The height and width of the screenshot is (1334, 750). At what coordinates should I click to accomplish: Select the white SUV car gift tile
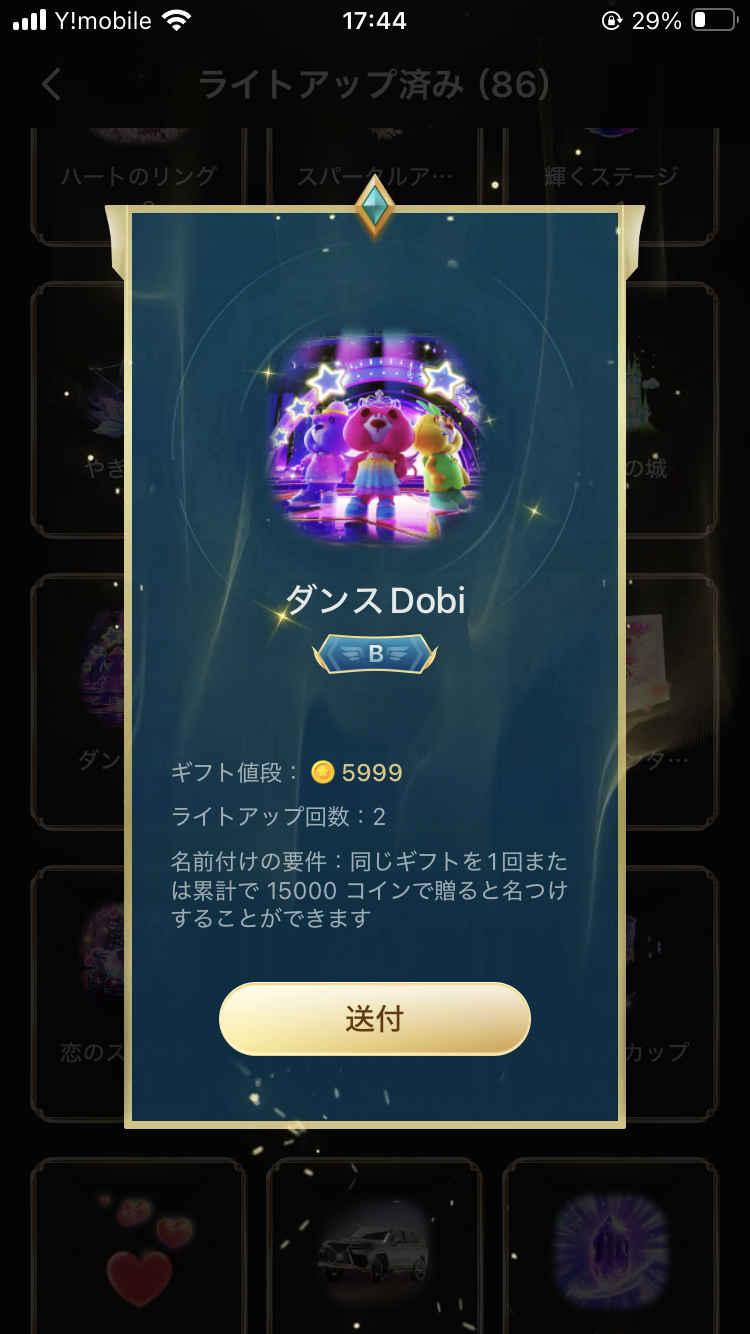pos(375,1246)
